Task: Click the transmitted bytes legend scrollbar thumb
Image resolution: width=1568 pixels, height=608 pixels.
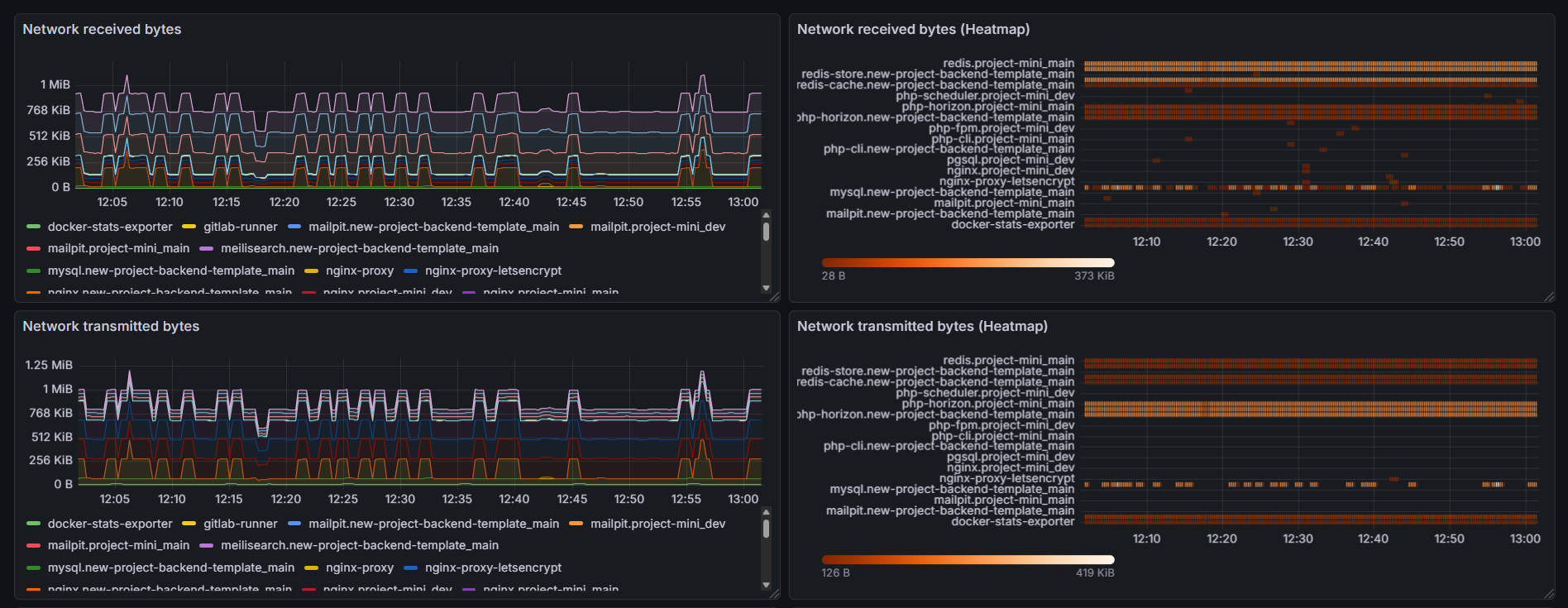Action: tap(766, 528)
